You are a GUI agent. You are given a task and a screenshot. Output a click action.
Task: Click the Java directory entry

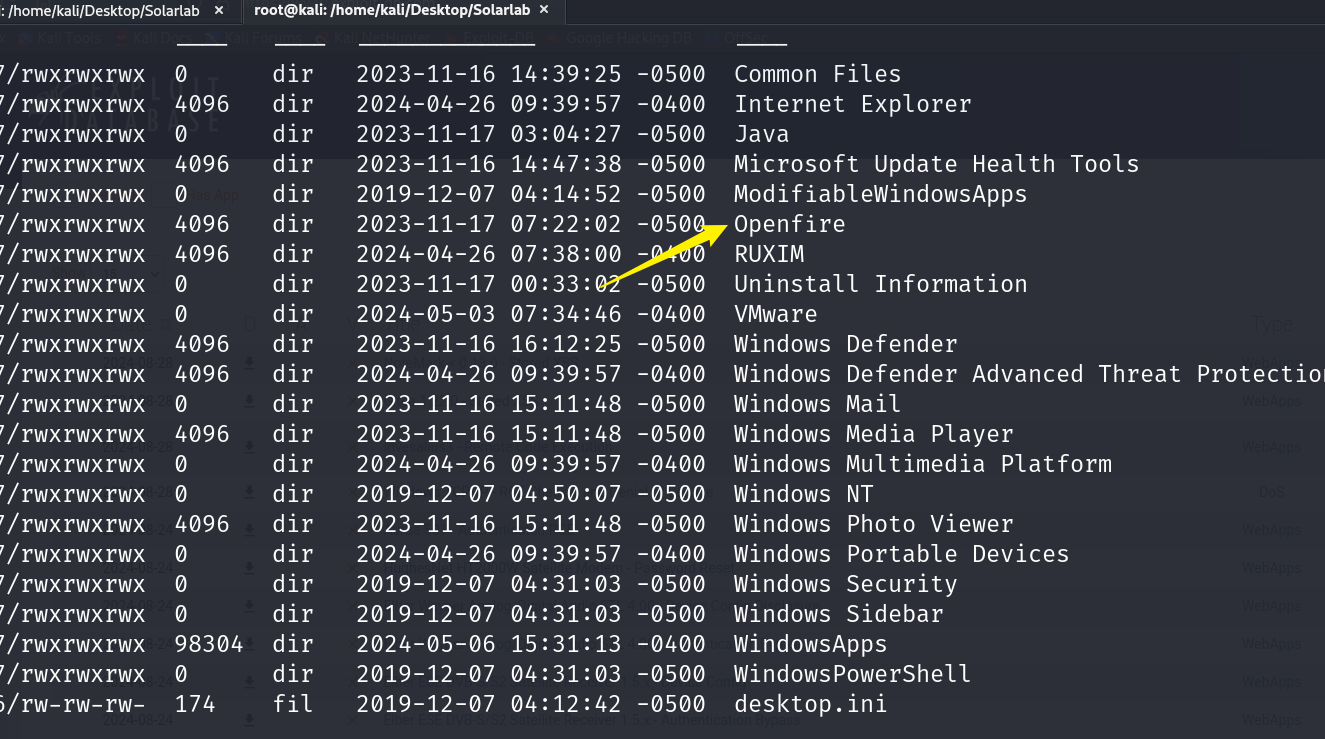[761, 134]
